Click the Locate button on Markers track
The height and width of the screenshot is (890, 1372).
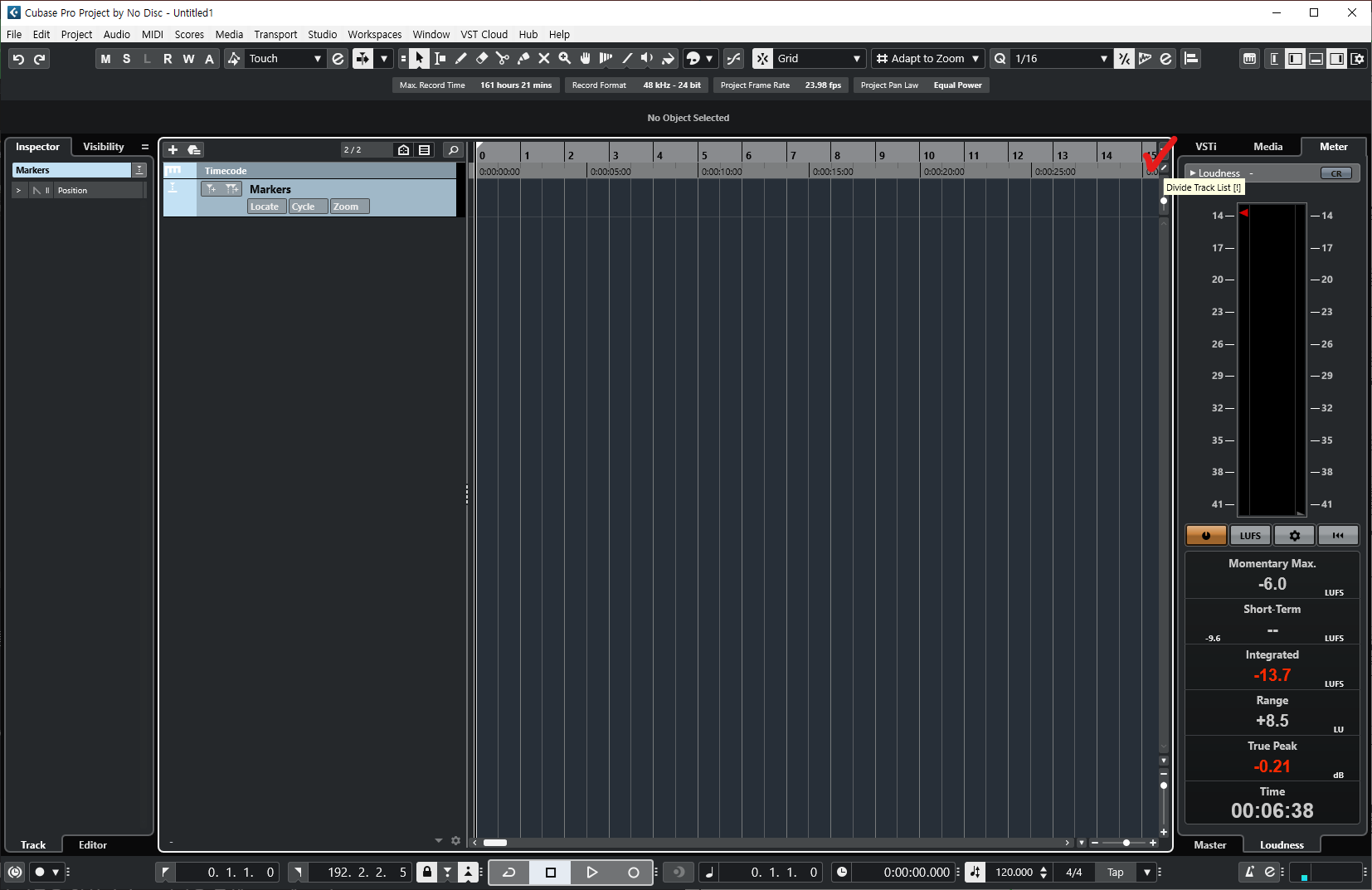click(x=265, y=207)
